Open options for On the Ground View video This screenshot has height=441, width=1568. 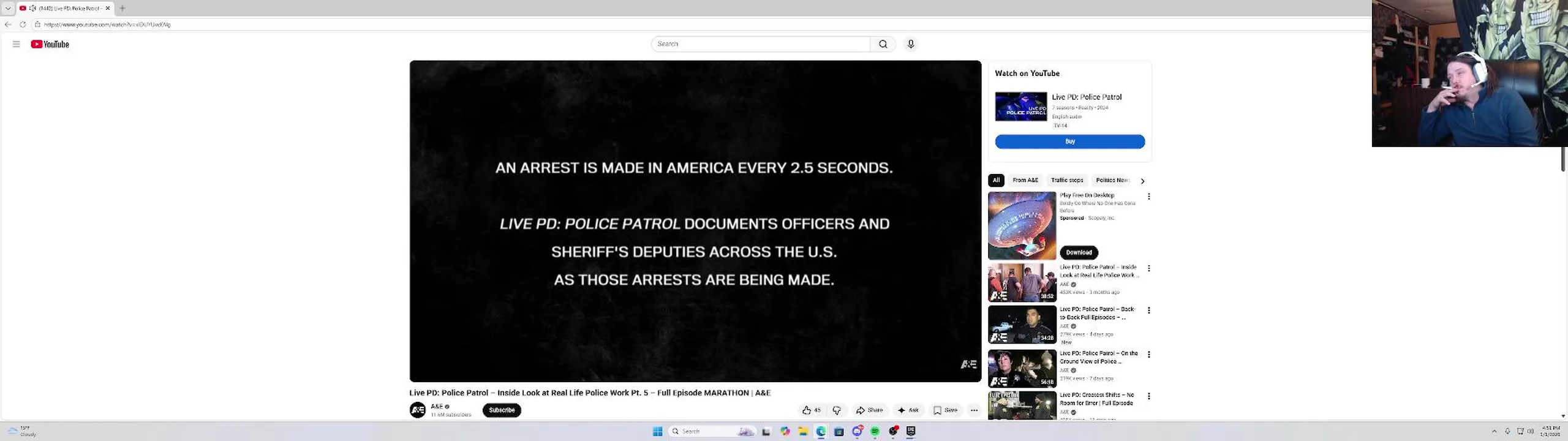(x=1148, y=355)
